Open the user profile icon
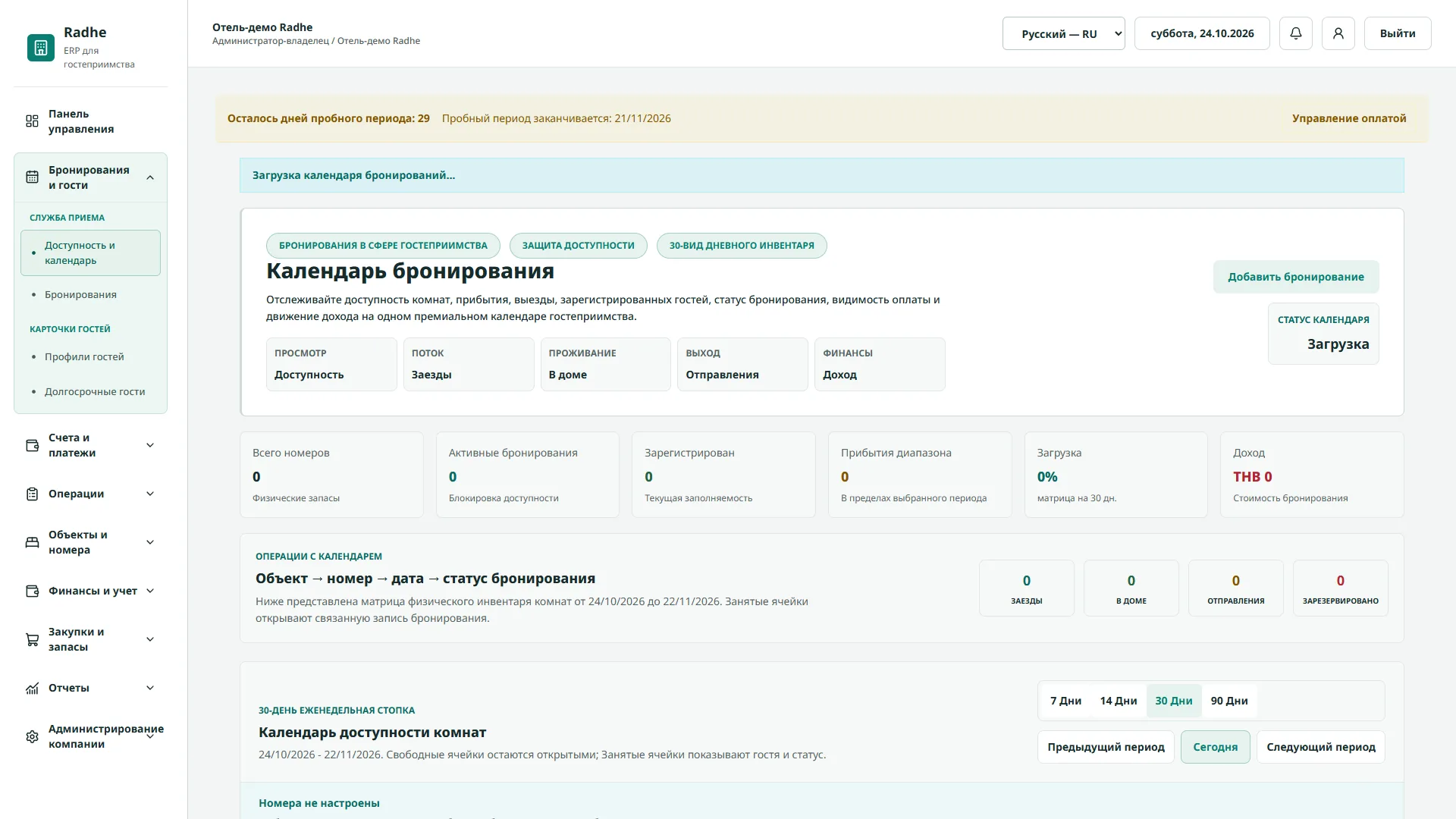The height and width of the screenshot is (819, 1456). pyautogui.click(x=1338, y=33)
